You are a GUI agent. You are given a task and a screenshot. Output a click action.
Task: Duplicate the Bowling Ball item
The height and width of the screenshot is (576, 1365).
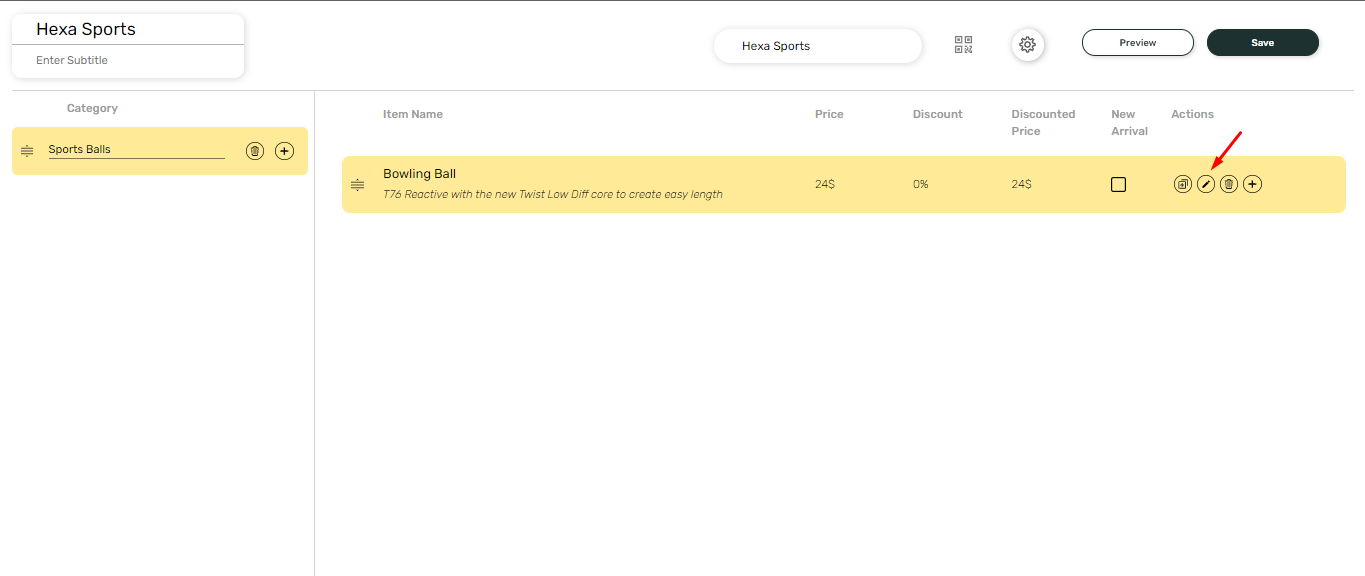[1182, 184]
